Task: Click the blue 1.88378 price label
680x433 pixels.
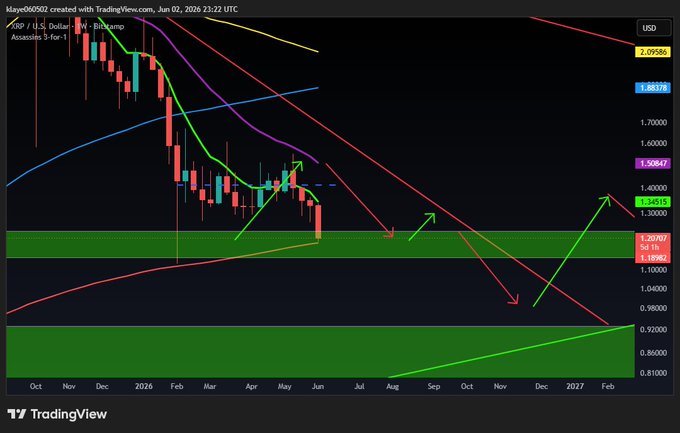Action: 653,88
